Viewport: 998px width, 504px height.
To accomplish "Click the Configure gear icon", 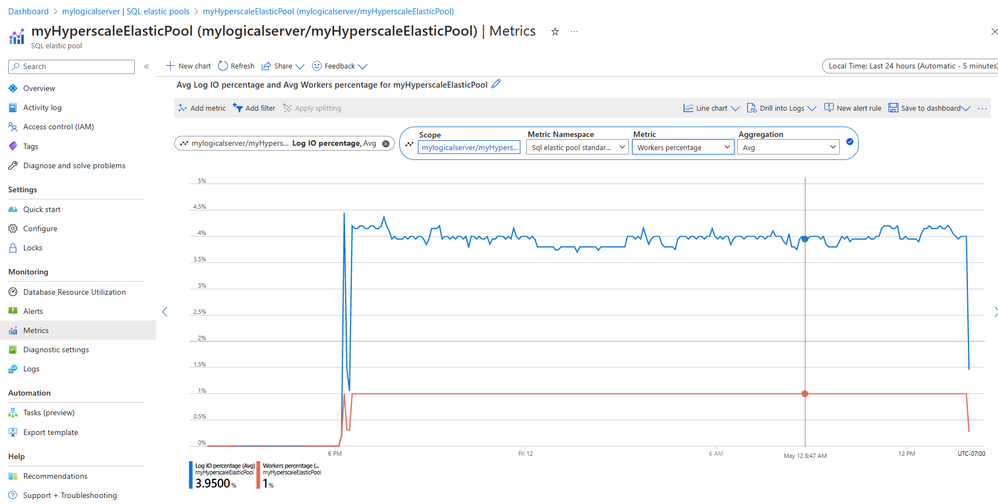I will (x=13, y=228).
